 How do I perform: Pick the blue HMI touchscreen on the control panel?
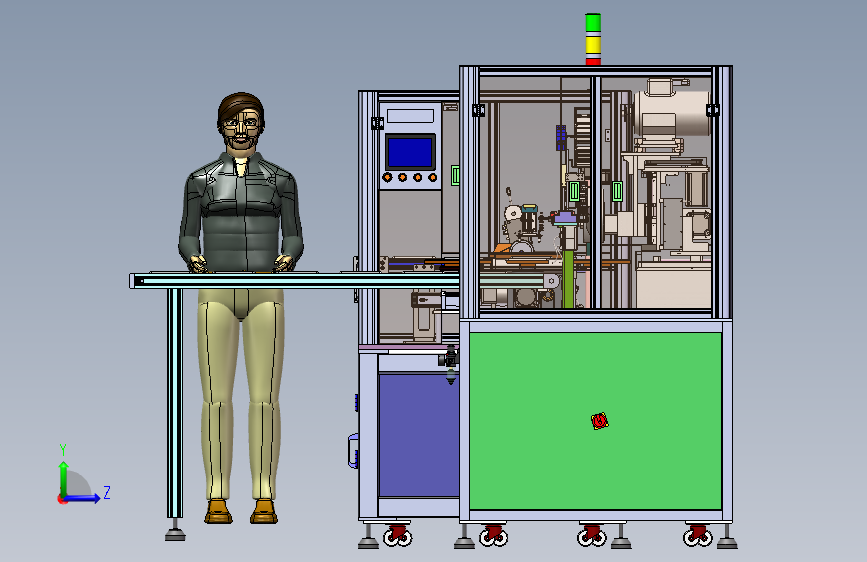click(410, 152)
